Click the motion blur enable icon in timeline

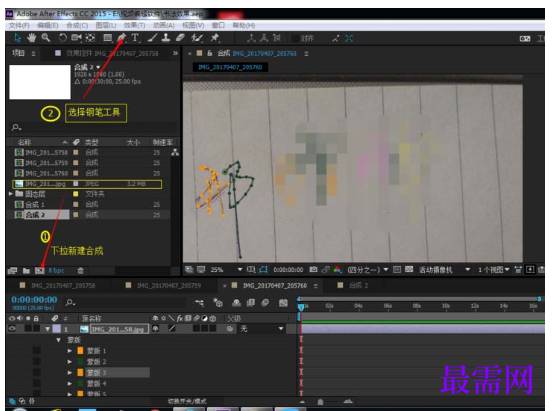tap(265, 303)
